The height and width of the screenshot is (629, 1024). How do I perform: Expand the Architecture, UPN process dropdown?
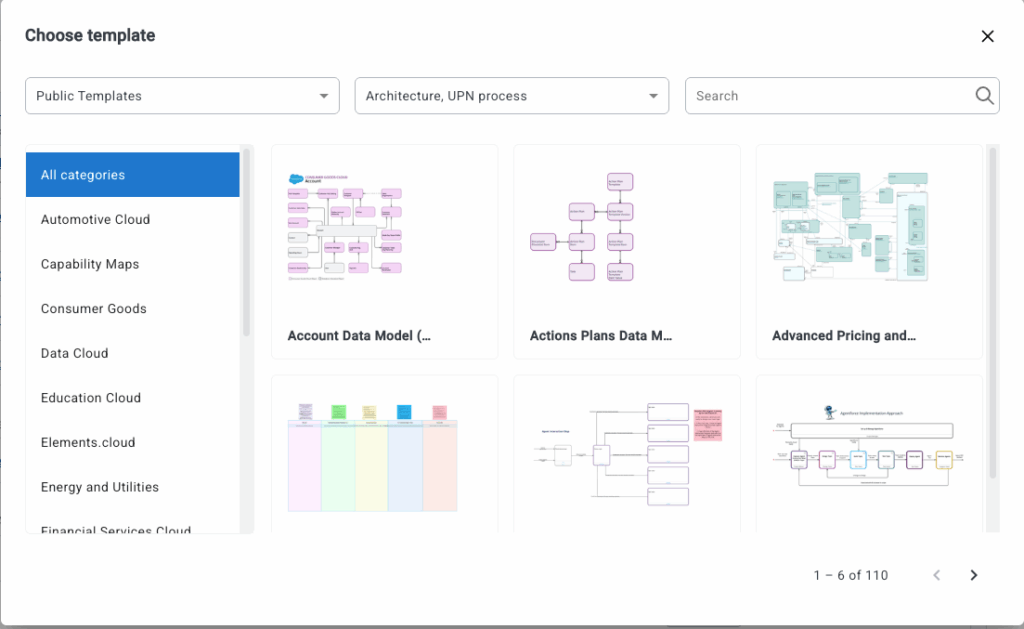[512, 96]
